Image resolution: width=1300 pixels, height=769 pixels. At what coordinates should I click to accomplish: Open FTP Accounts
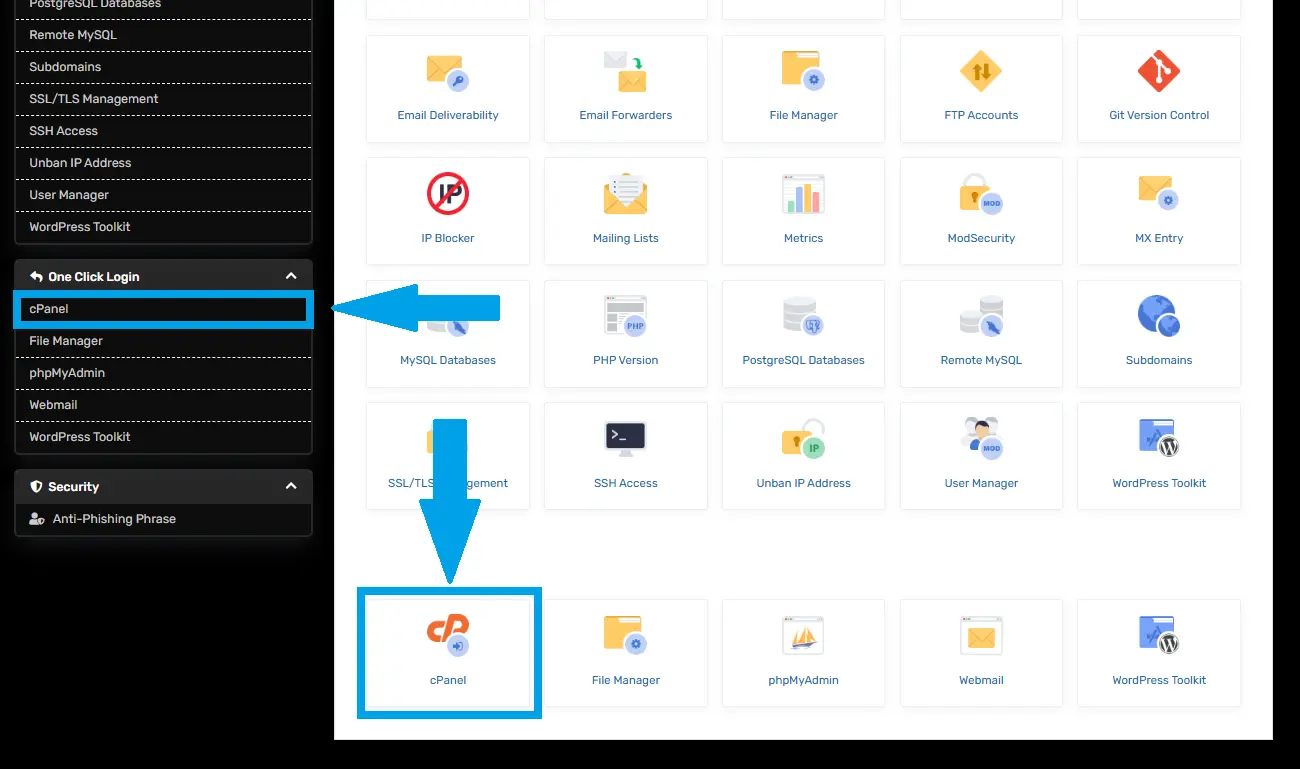(981, 88)
